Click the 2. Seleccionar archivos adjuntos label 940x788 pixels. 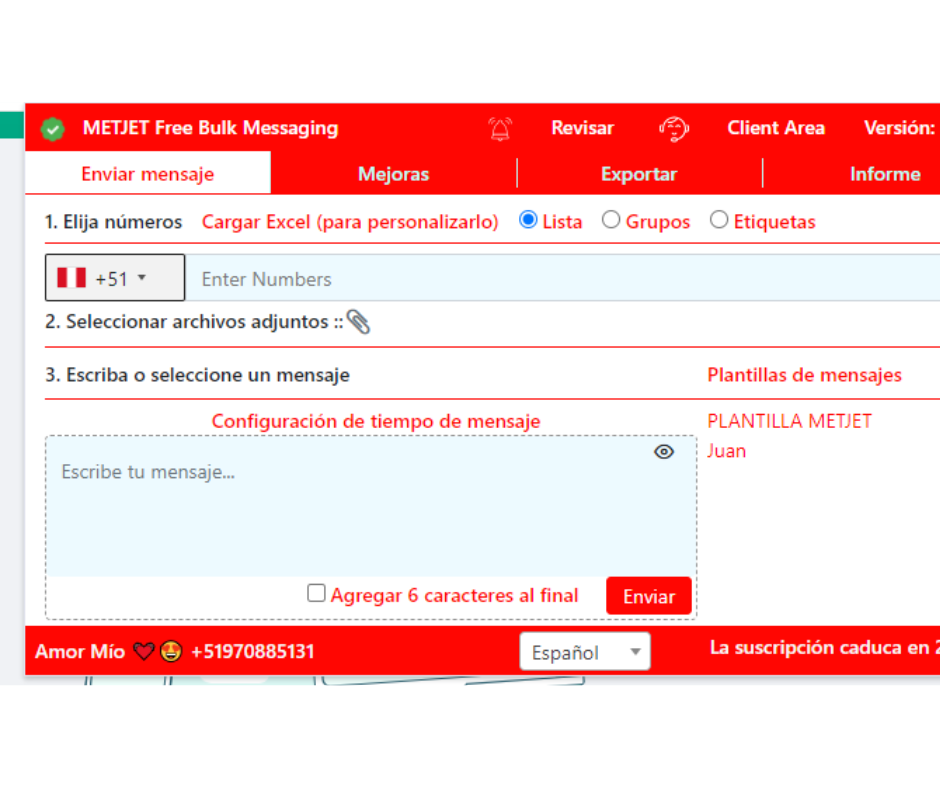[194, 322]
